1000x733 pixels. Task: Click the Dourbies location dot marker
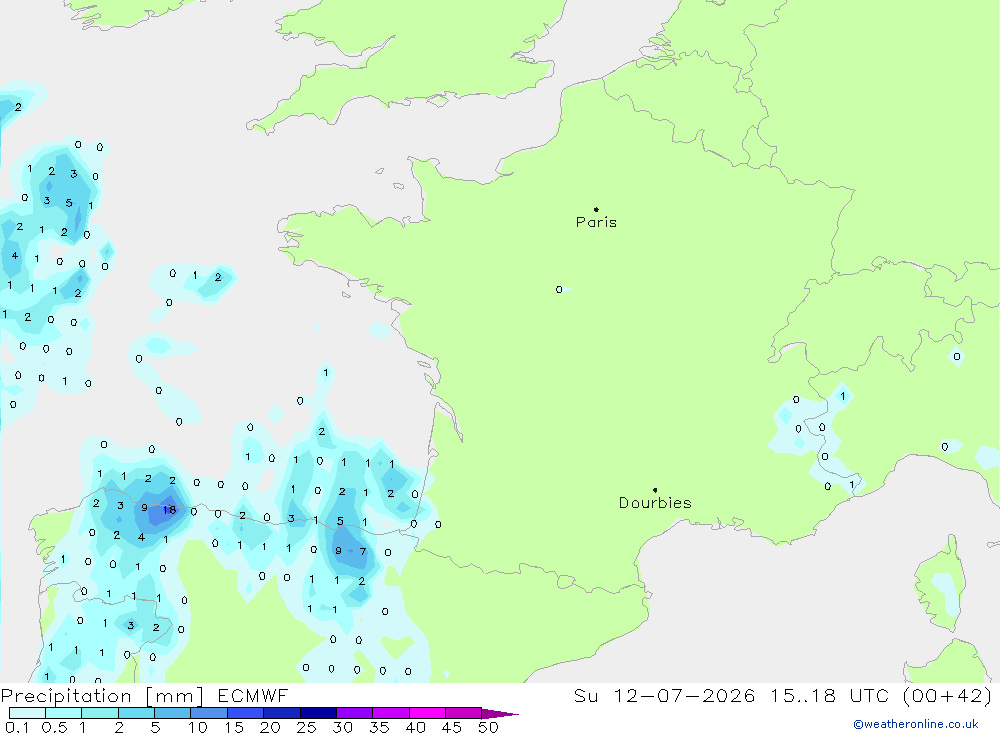click(x=655, y=490)
